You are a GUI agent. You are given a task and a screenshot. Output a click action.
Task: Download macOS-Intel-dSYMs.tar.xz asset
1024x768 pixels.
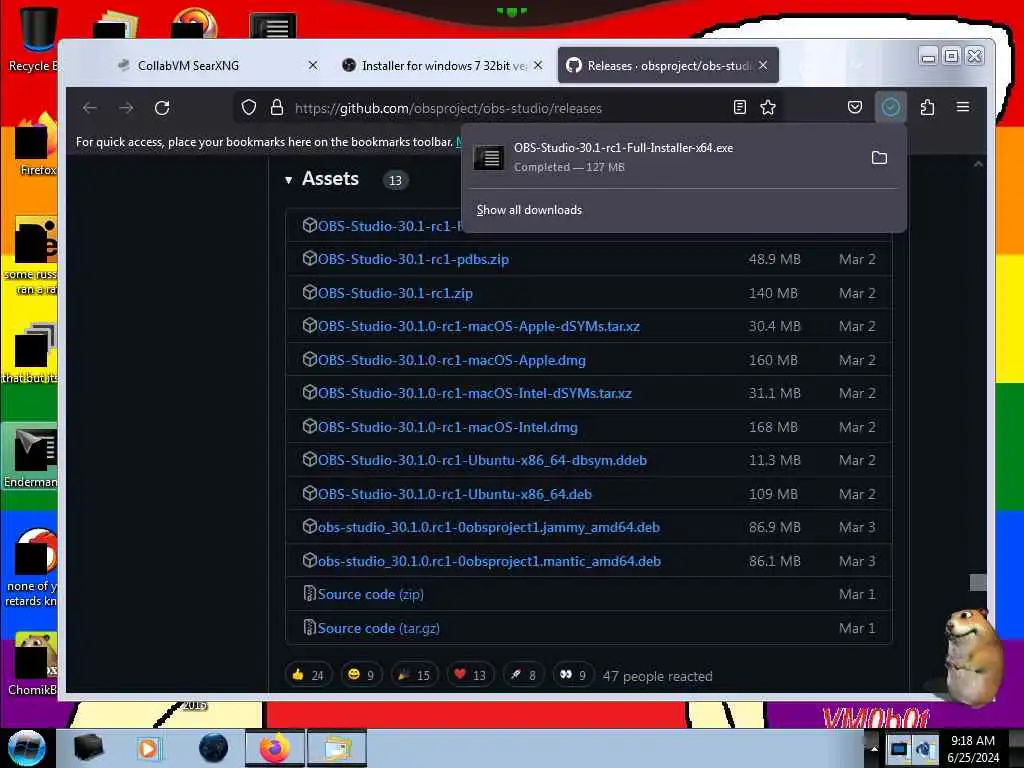click(475, 394)
